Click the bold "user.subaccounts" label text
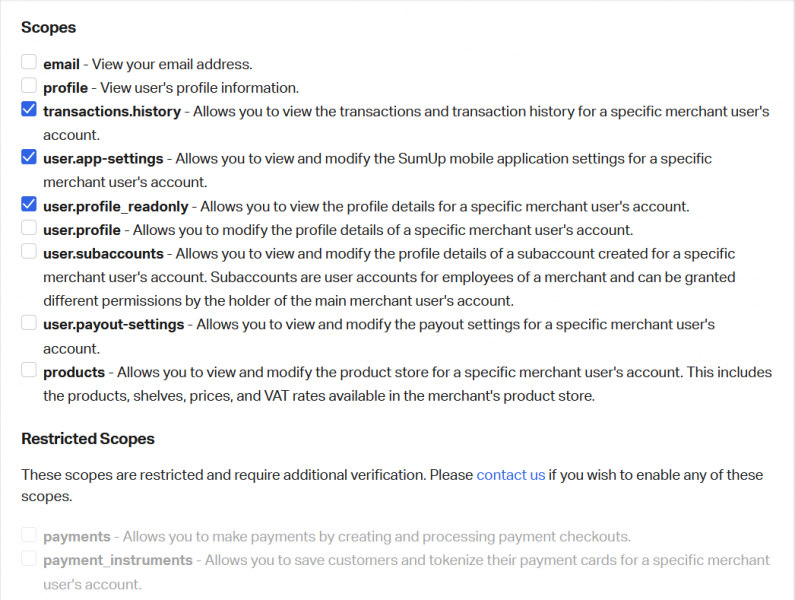795x600 pixels. point(103,253)
